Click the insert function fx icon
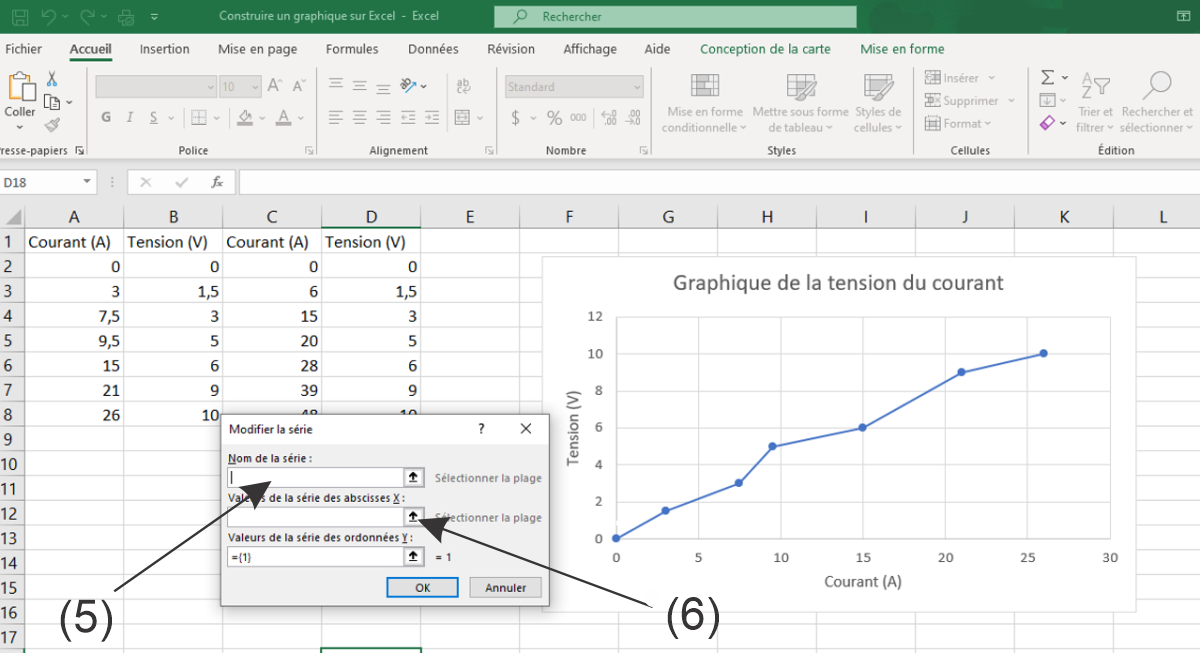 coord(216,182)
